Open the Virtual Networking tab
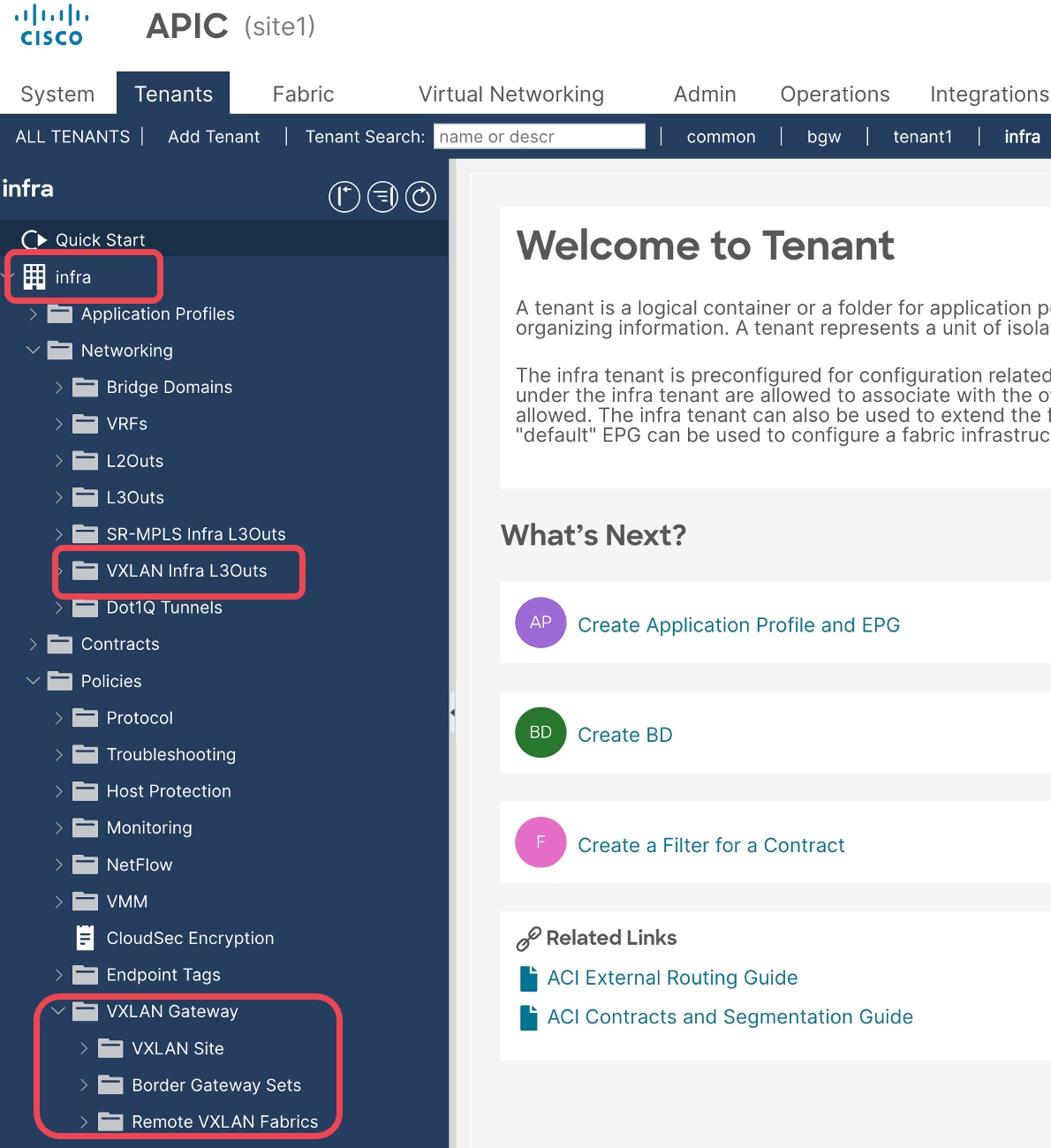The width and height of the screenshot is (1051, 1148). 511,94
